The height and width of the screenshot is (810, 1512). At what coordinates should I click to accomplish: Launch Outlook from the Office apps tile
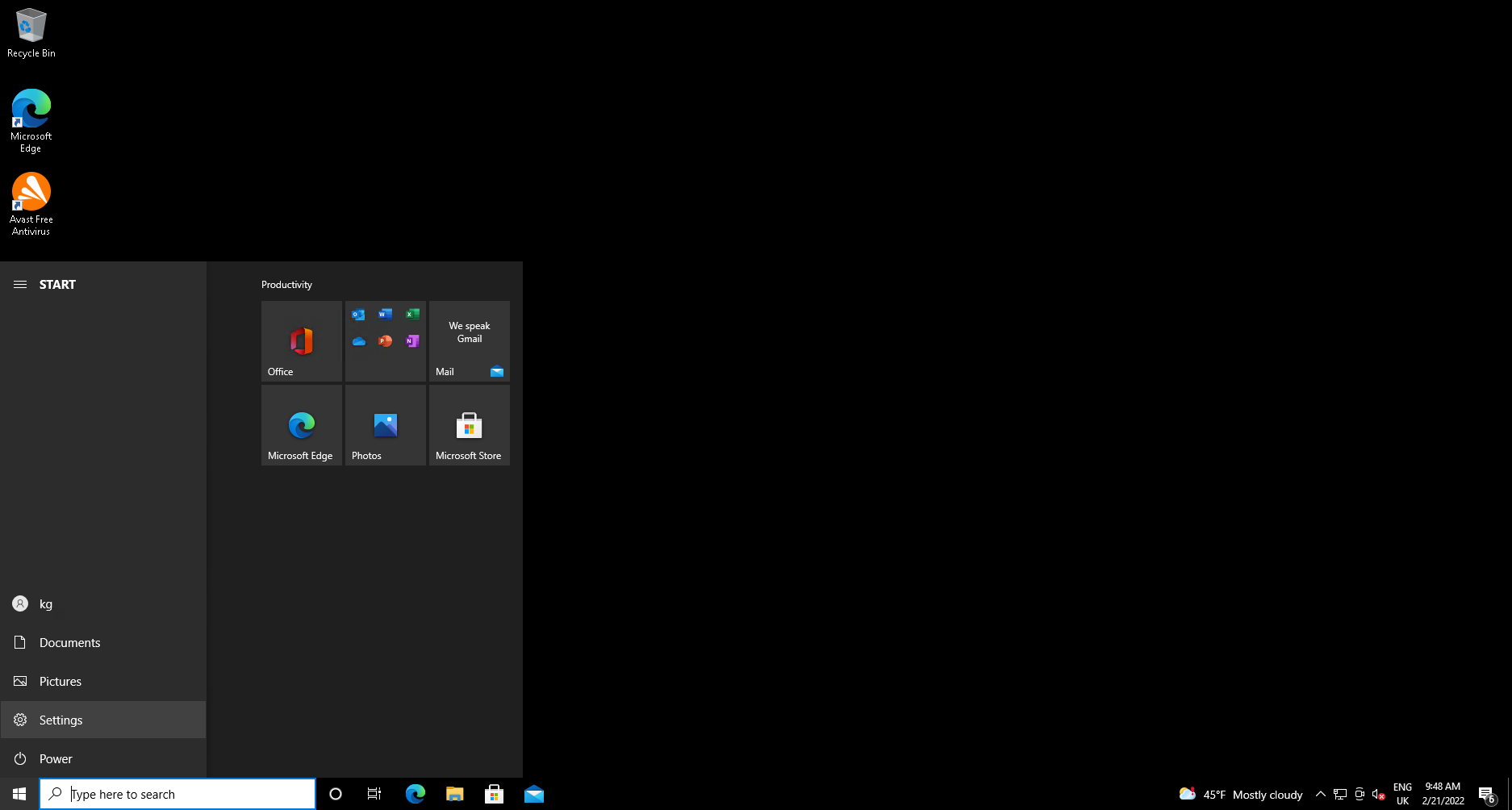coord(358,315)
